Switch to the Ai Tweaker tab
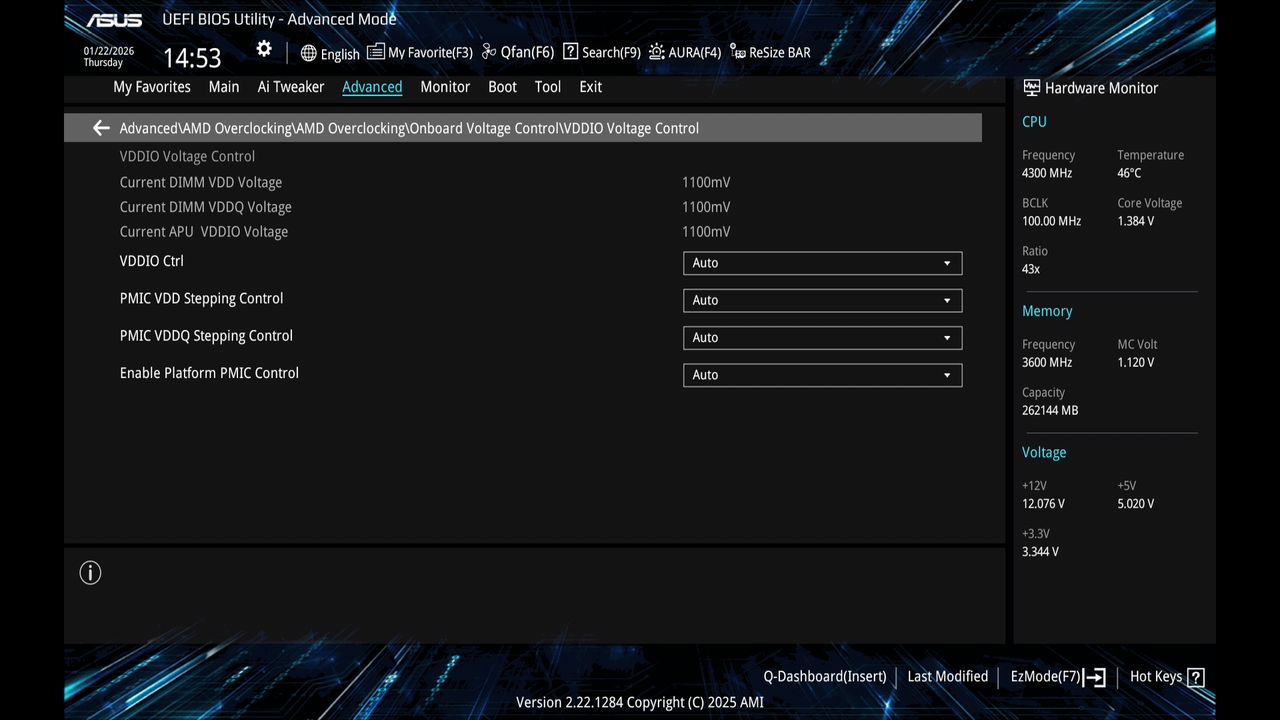This screenshot has width=1280, height=720. [x=291, y=87]
